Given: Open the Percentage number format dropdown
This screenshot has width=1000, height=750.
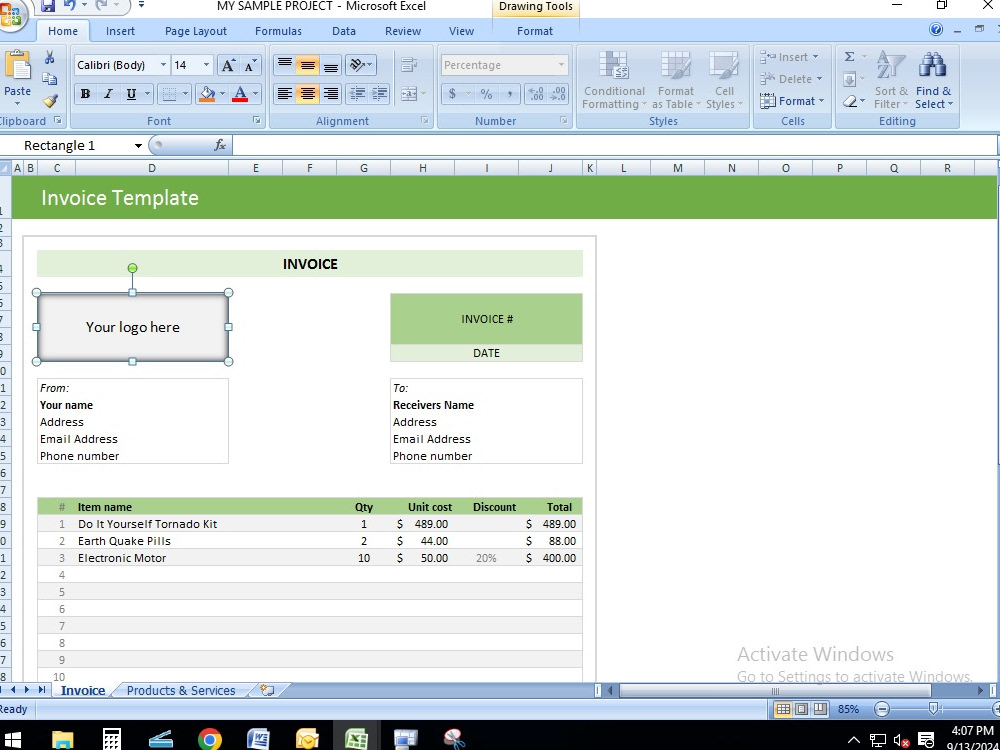Looking at the screenshot, I should [561, 65].
